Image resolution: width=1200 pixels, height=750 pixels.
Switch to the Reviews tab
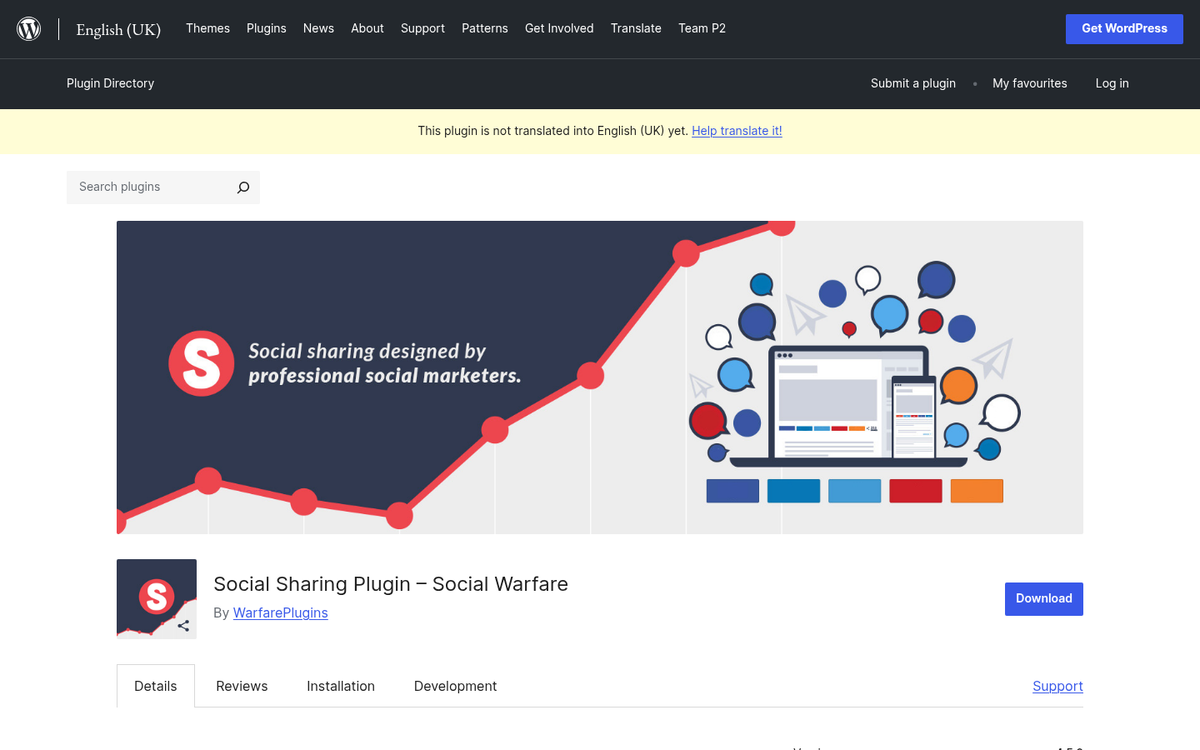(241, 686)
